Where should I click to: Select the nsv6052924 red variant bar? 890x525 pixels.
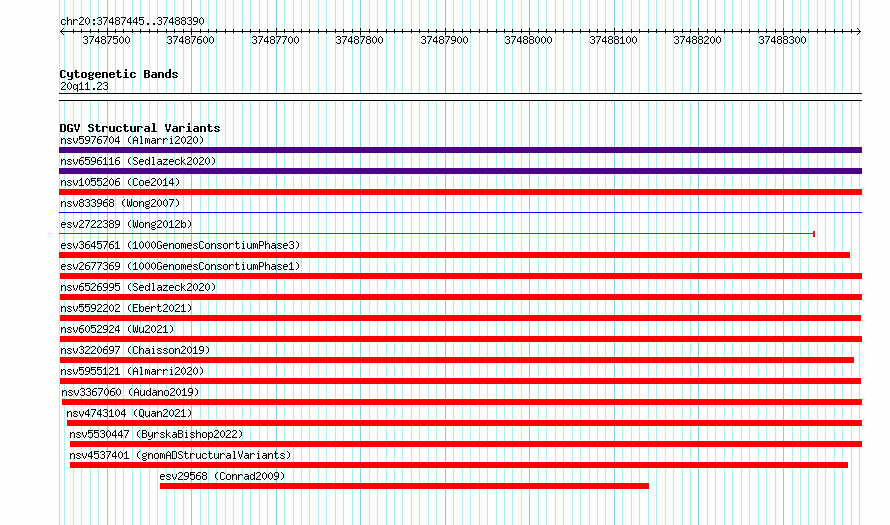[460, 339]
